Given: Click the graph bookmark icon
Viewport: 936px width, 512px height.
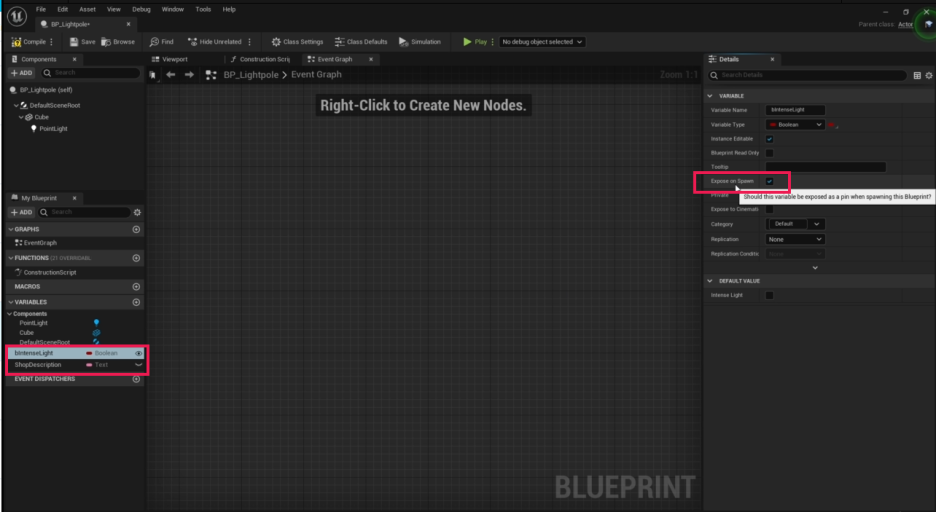Looking at the screenshot, I should click(153, 75).
